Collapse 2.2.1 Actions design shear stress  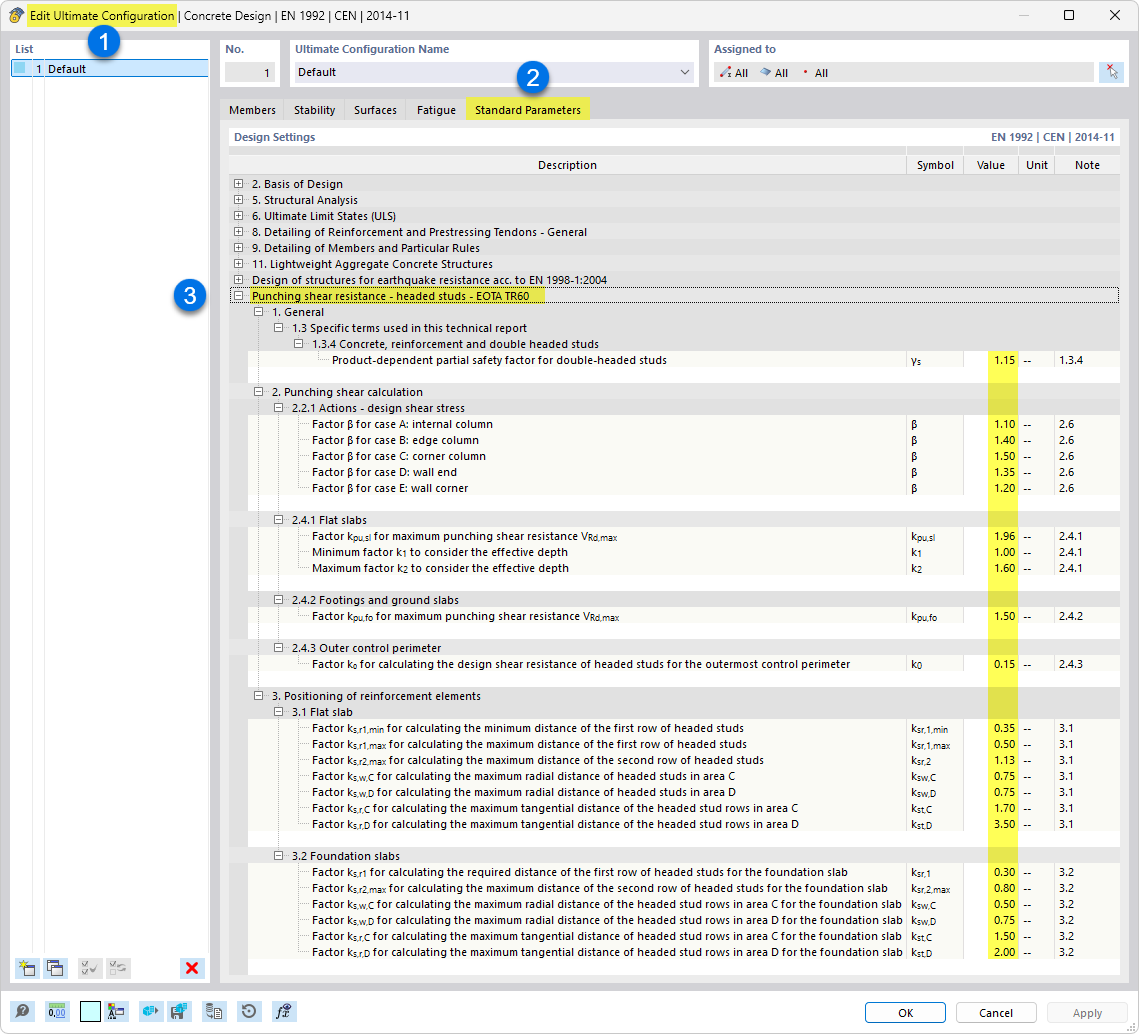(x=278, y=408)
